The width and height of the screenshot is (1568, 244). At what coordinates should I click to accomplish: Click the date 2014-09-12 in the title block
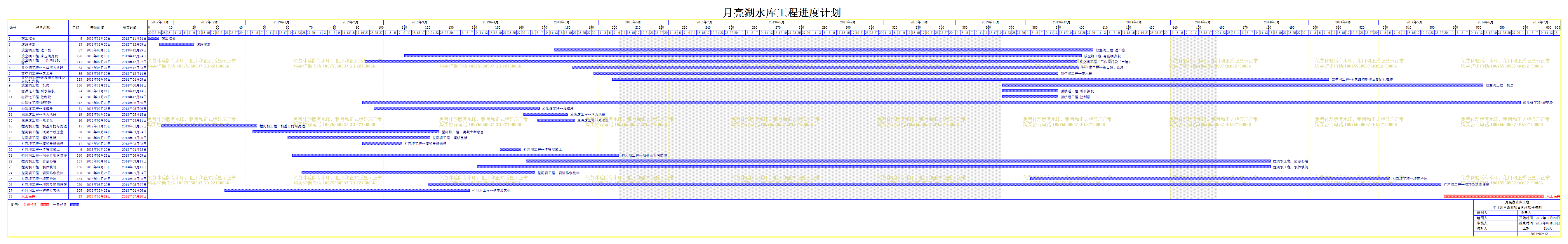1539,234
